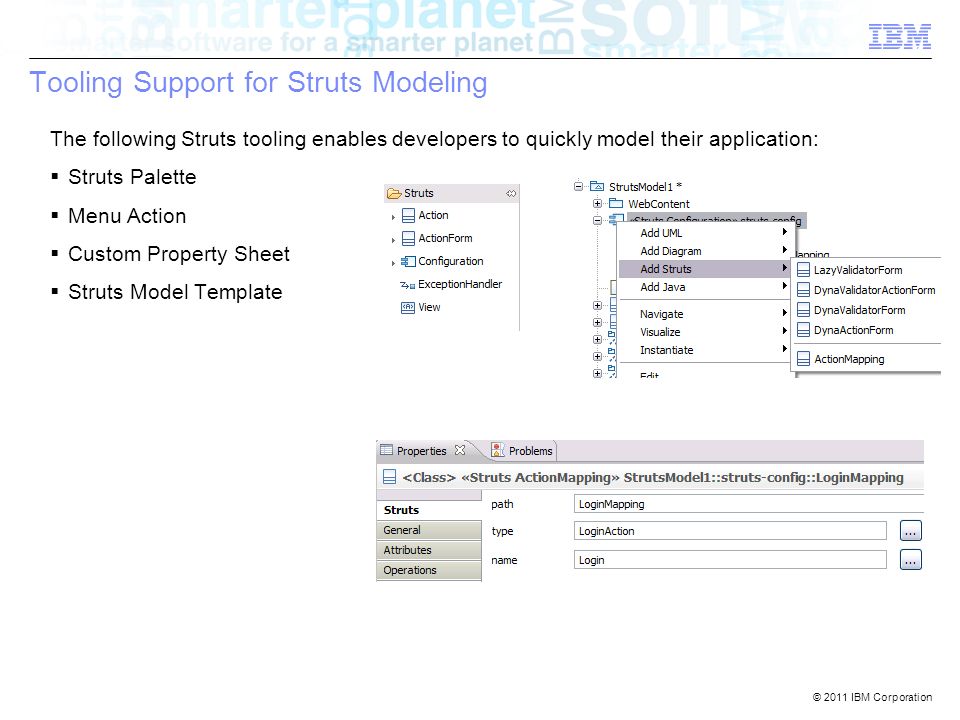Open the Visualize submenu
960x720 pixels.
[706, 332]
